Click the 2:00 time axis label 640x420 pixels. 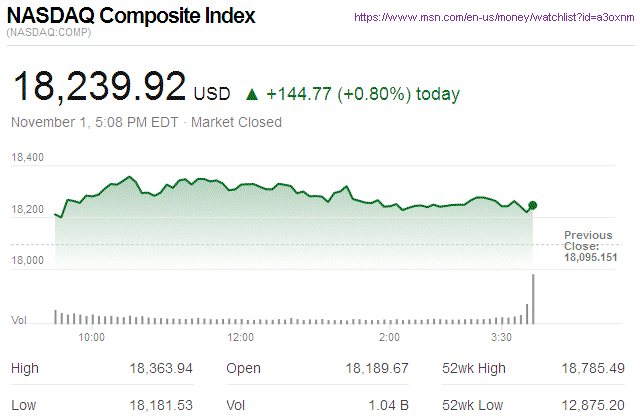(x=390, y=337)
